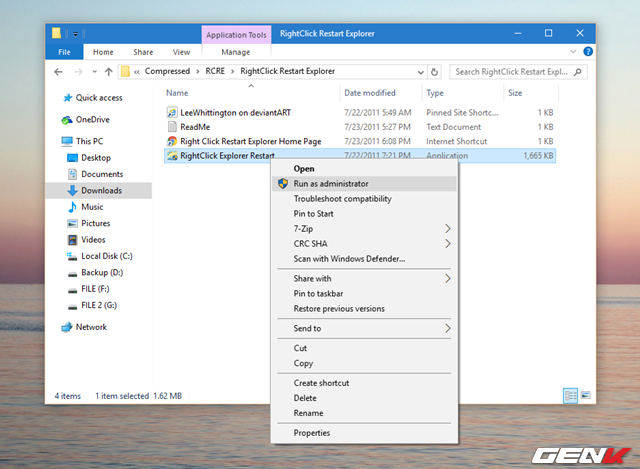
Task: Select the Videos film icon
Action: [x=72, y=240]
